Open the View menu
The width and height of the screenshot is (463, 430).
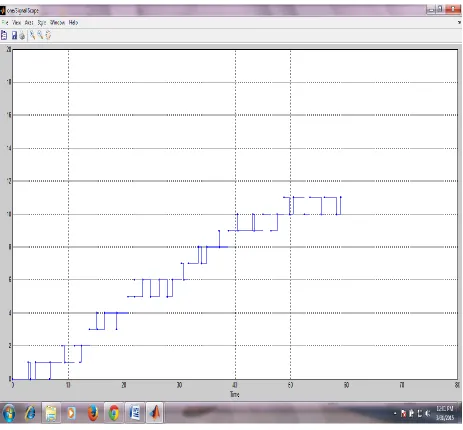click(17, 23)
